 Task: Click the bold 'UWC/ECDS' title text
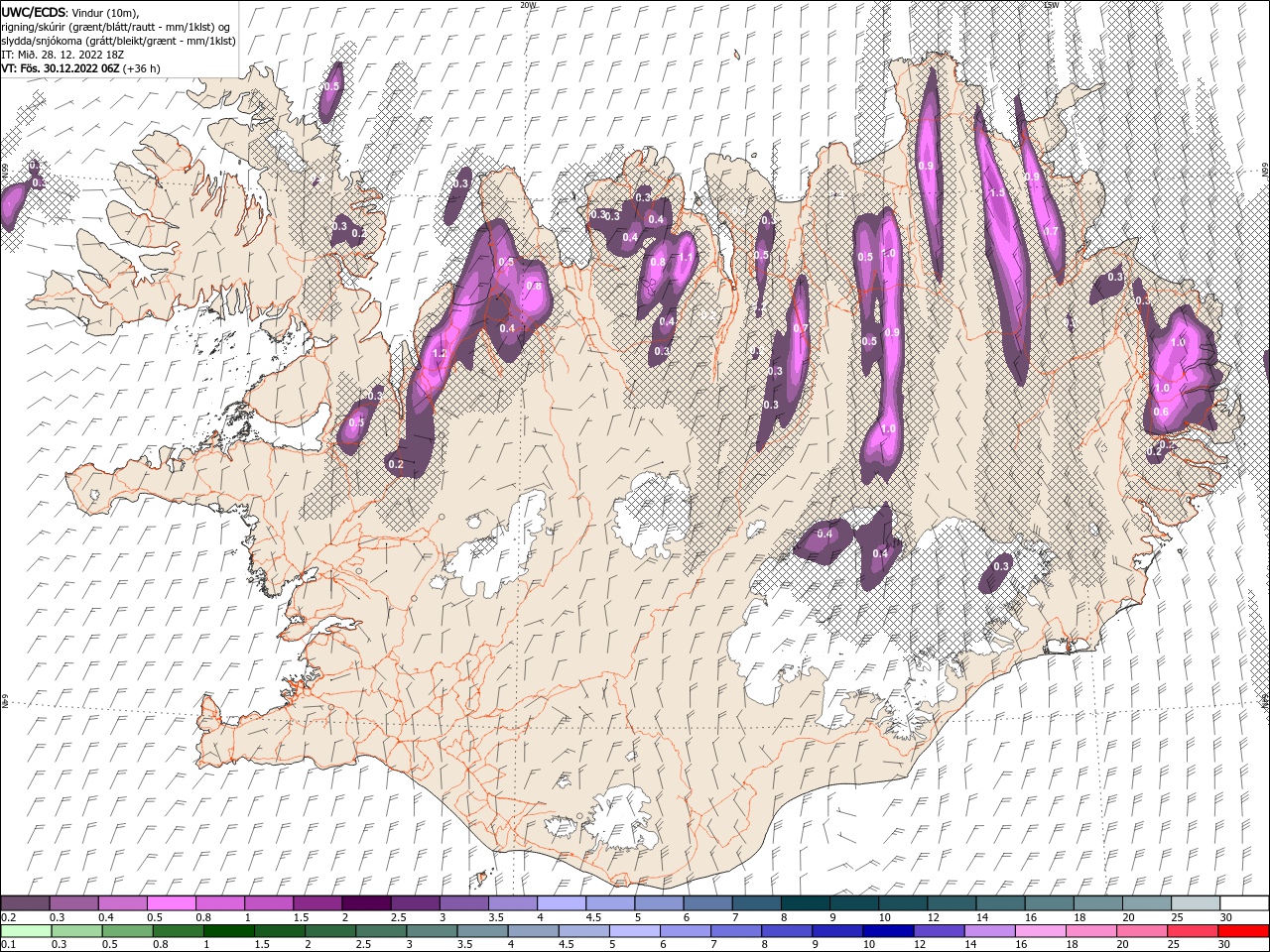pos(33,12)
